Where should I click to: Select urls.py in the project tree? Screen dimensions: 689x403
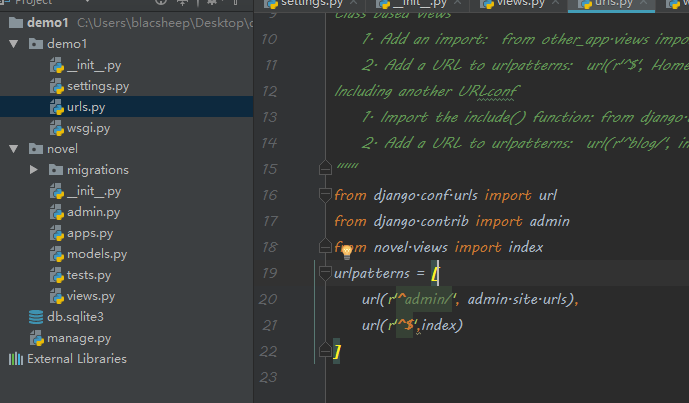[88, 107]
